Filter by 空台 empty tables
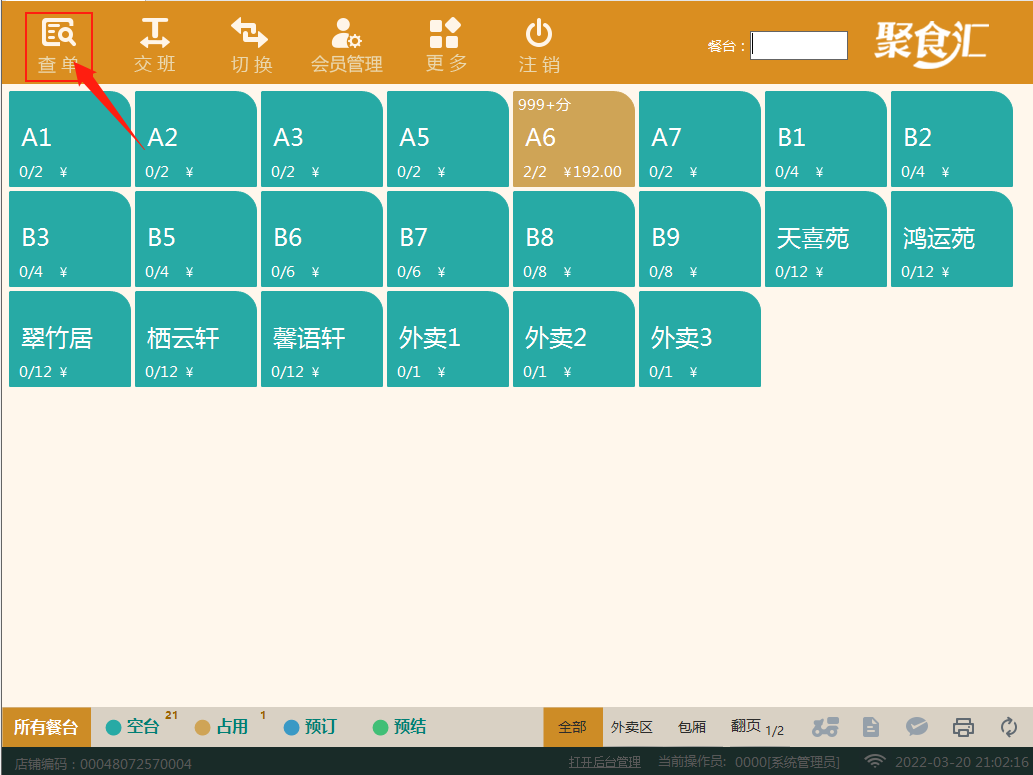 (133, 726)
